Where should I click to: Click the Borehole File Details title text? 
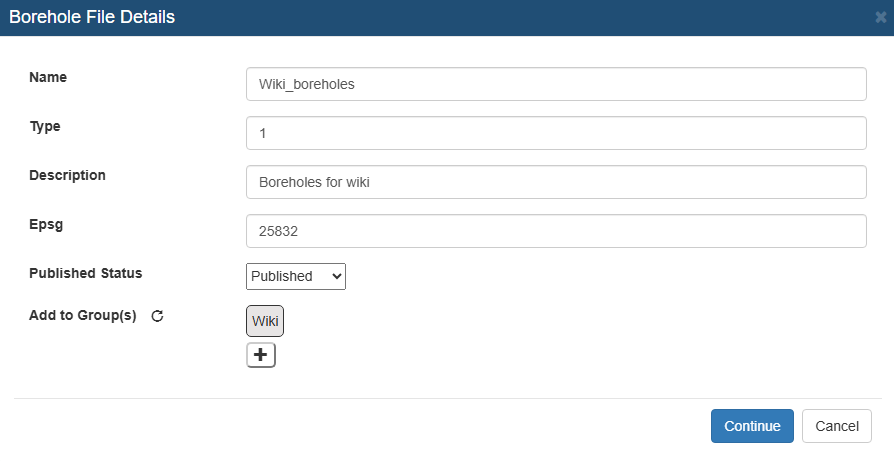pos(92,17)
